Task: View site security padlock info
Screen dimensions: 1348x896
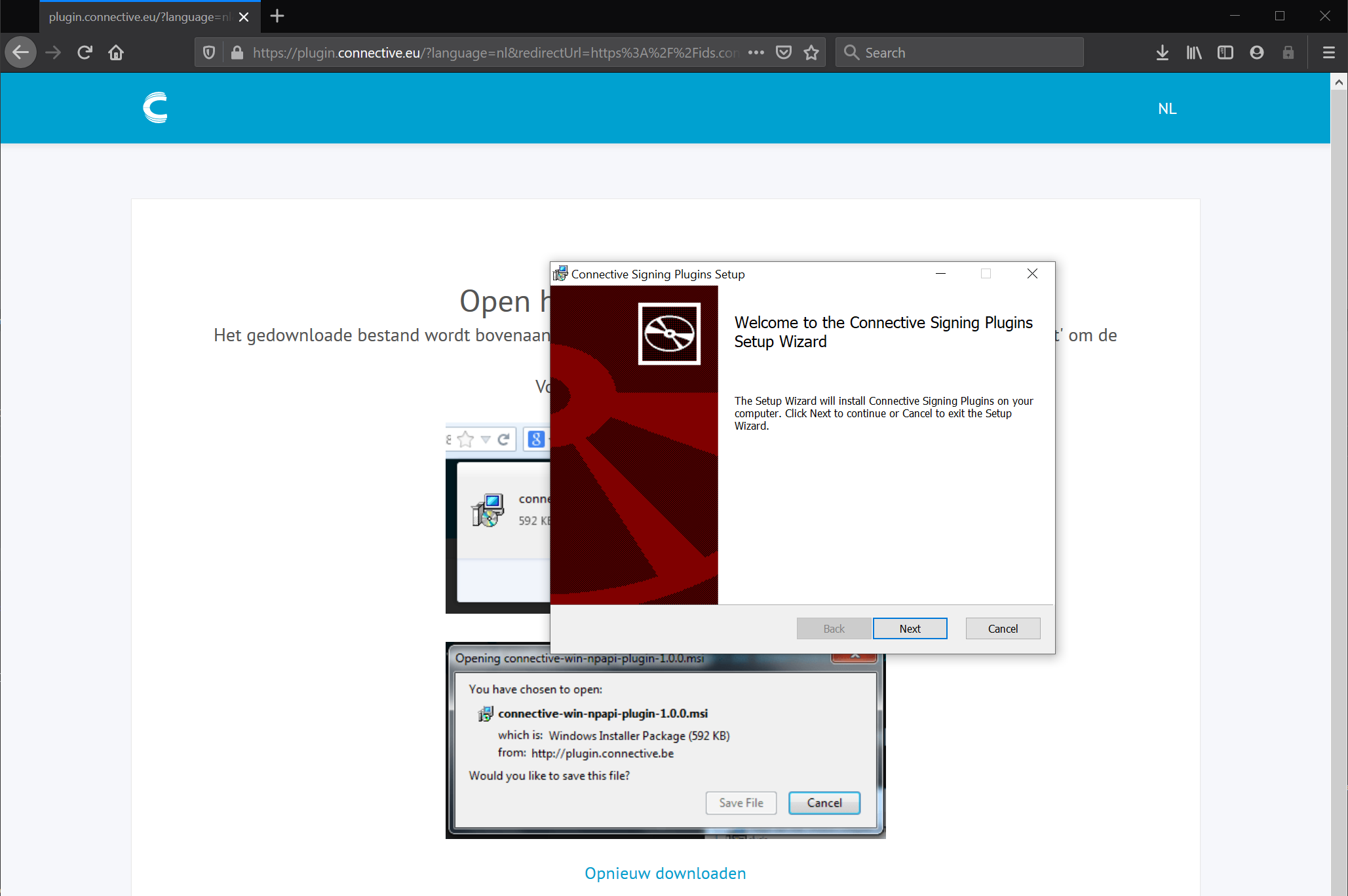Action: (x=237, y=52)
